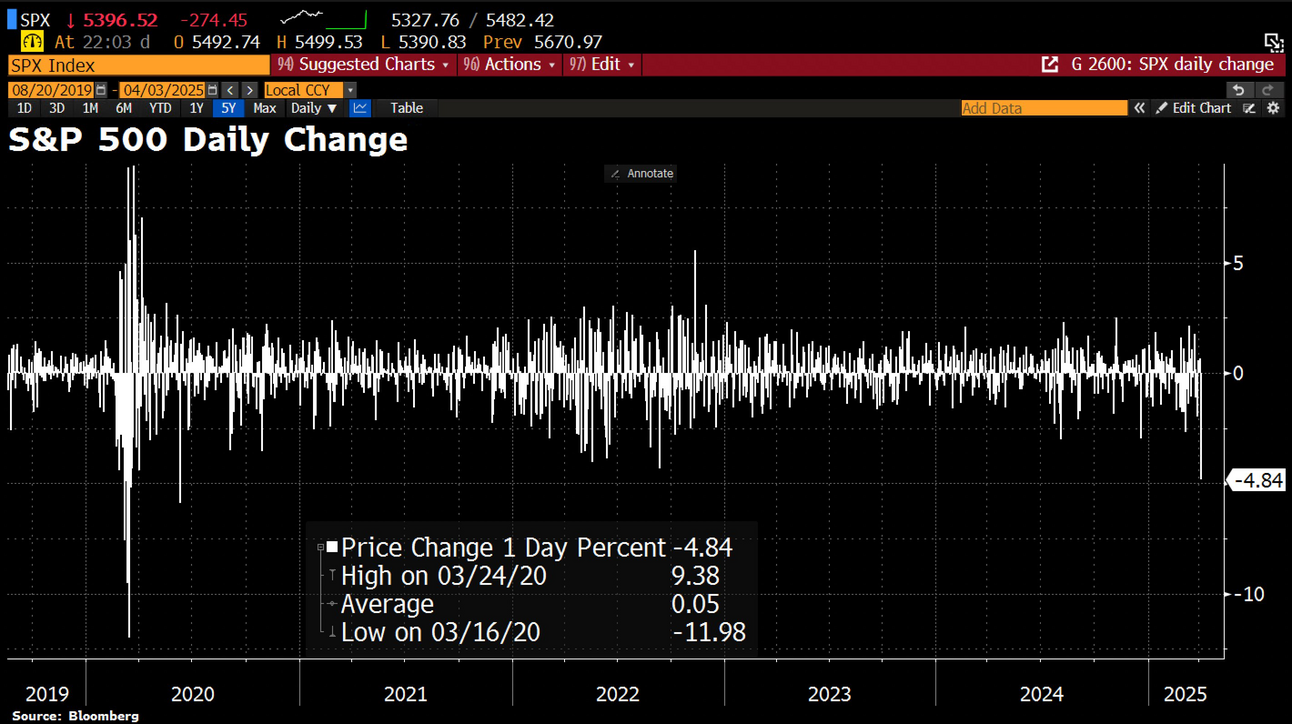Collapse panel with double left chevron
The image size is (1292, 724).
tap(1139, 108)
